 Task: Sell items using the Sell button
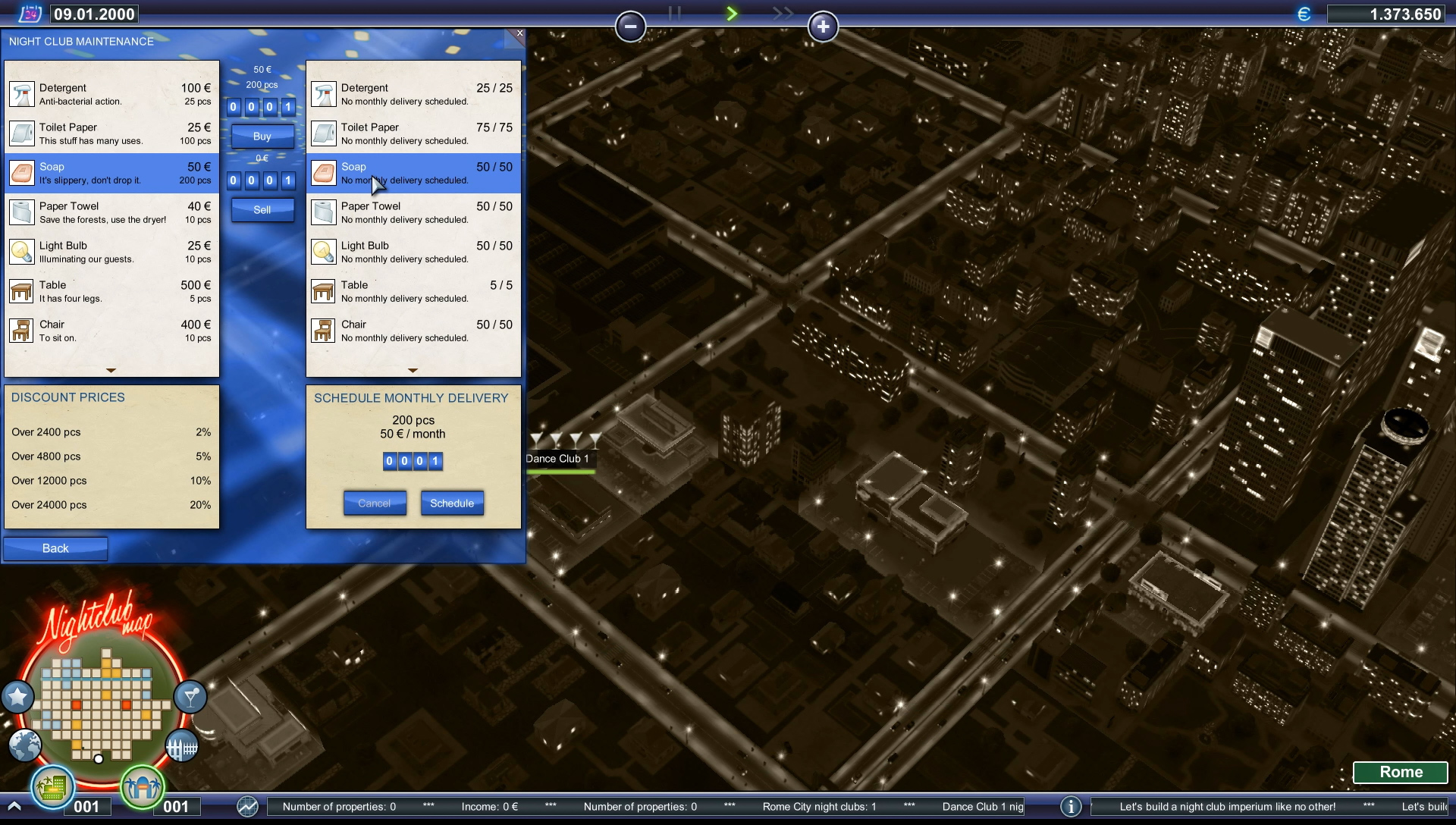[262, 210]
